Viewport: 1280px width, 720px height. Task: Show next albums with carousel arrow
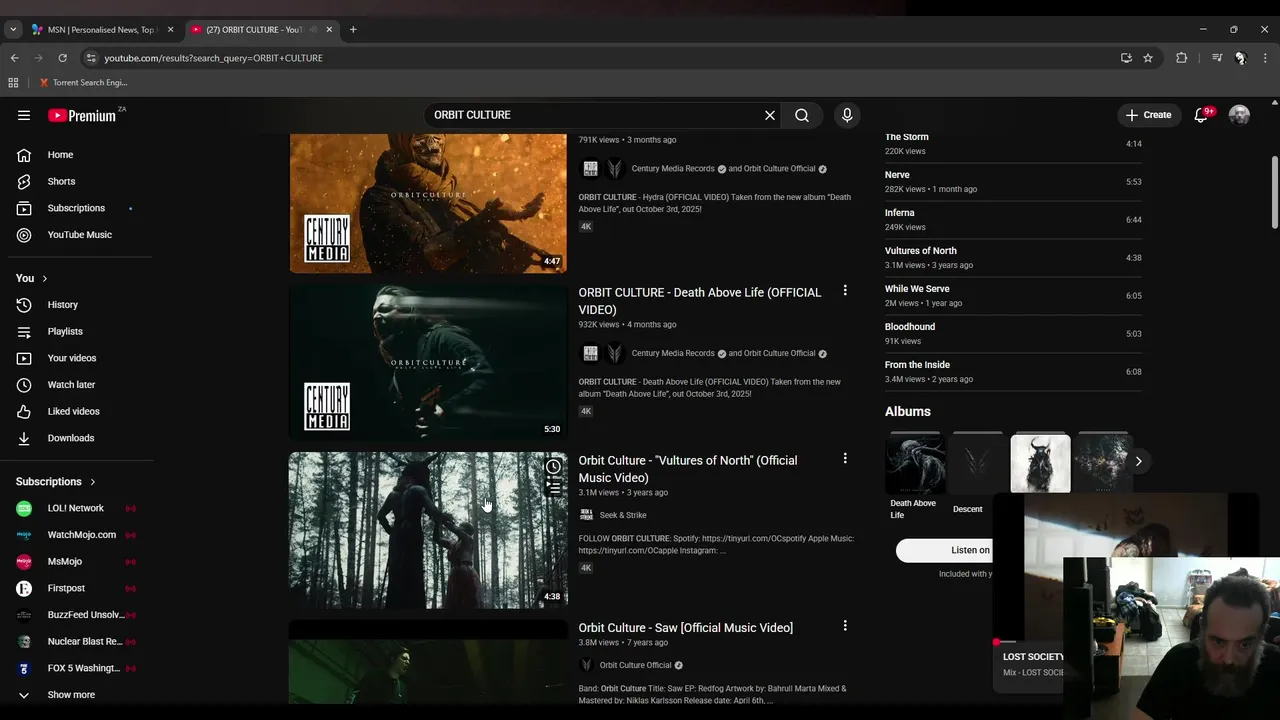point(1138,461)
